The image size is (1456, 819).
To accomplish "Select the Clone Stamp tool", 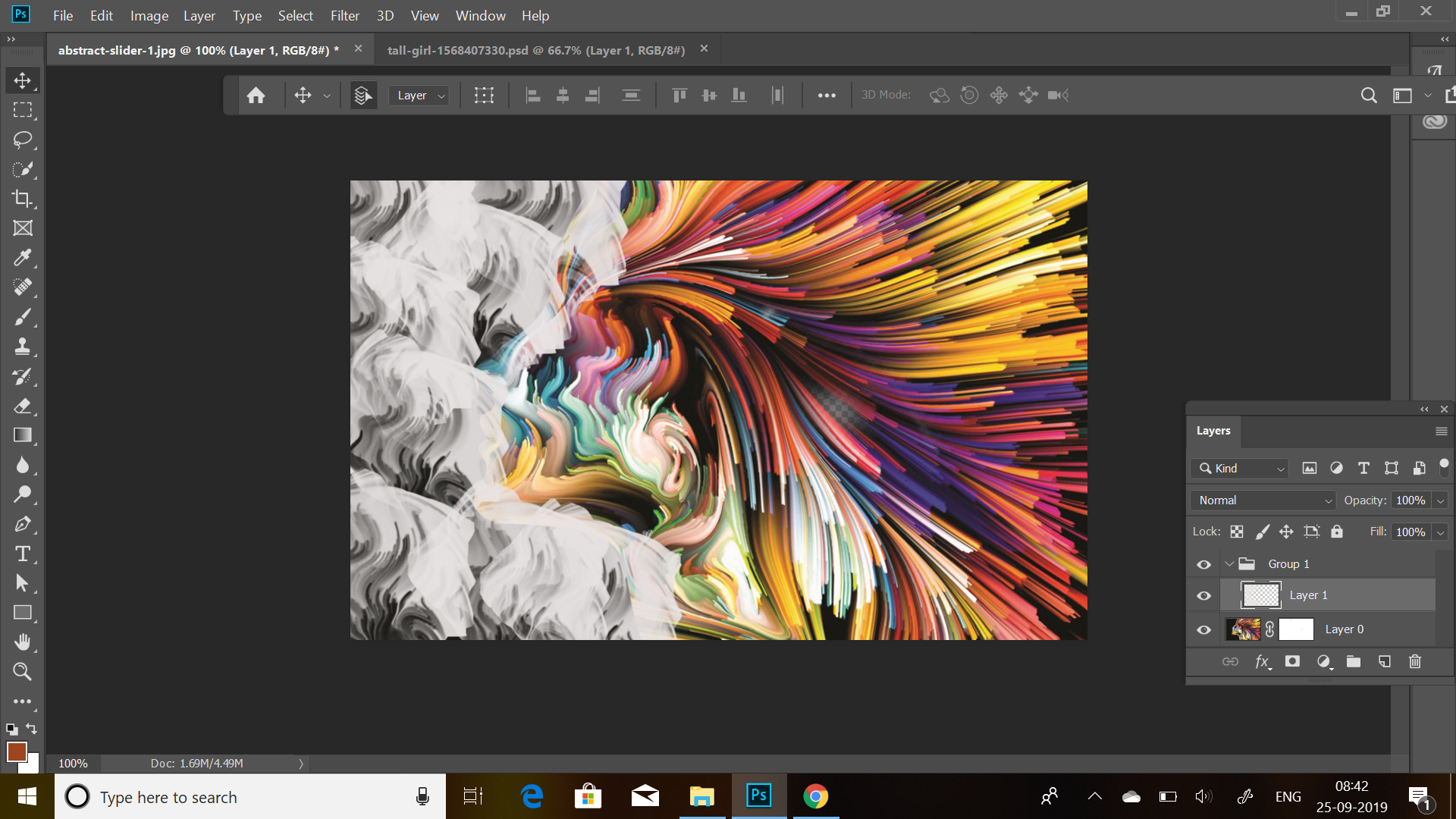I will (23, 347).
